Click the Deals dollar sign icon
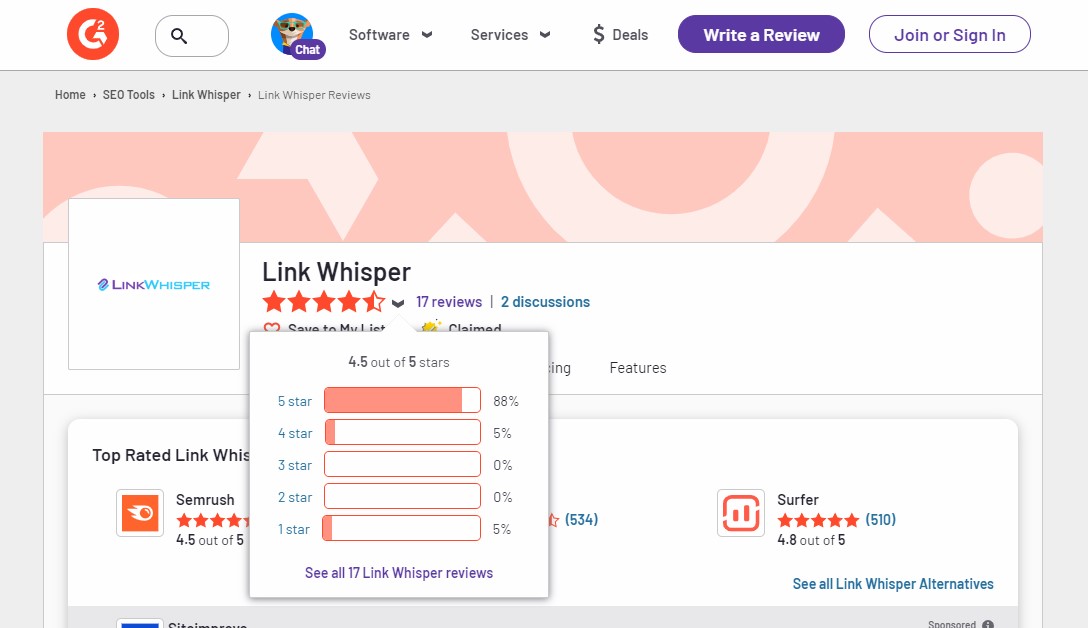The image size is (1088, 628). coord(599,34)
